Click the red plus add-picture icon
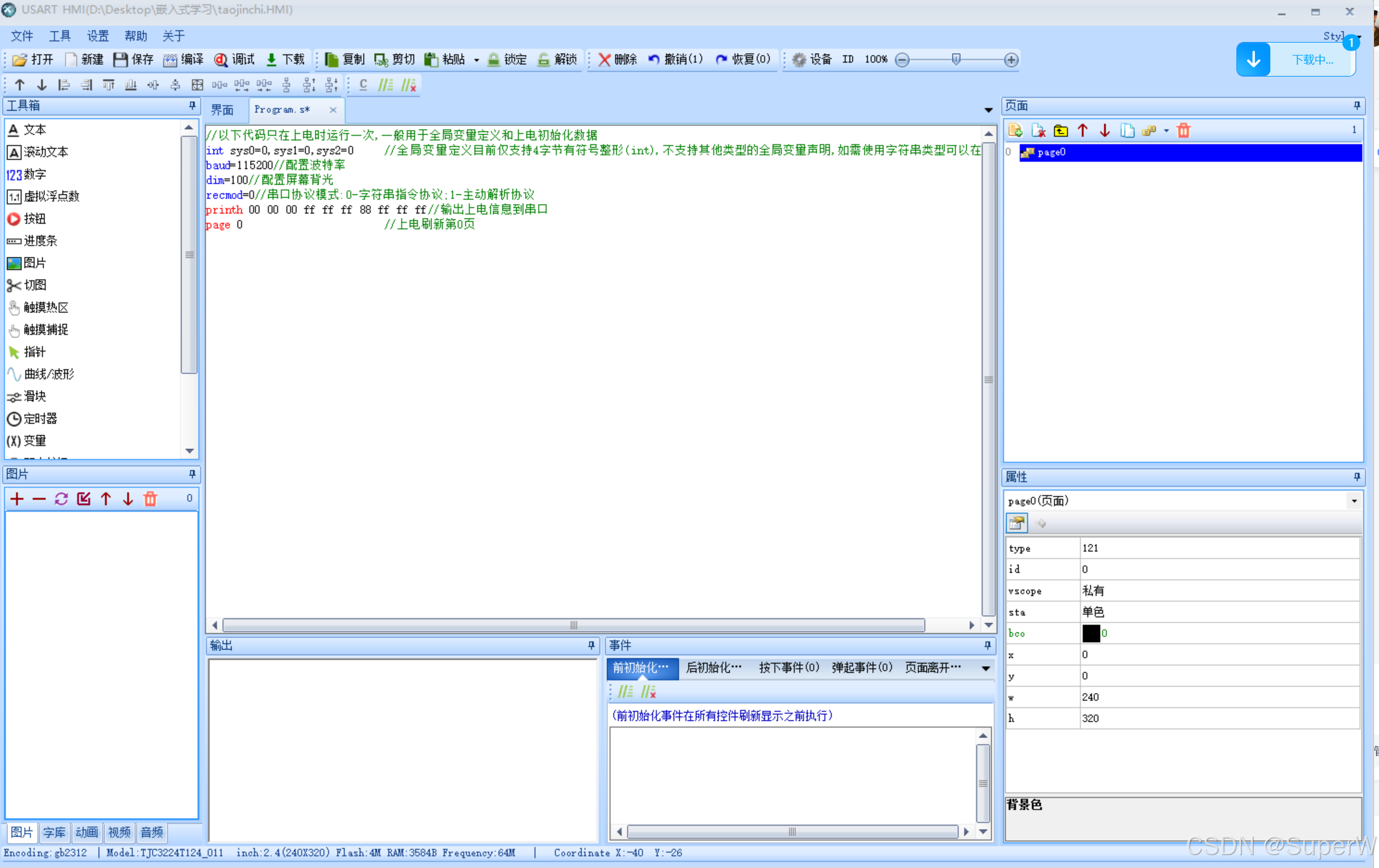 pos(17,499)
